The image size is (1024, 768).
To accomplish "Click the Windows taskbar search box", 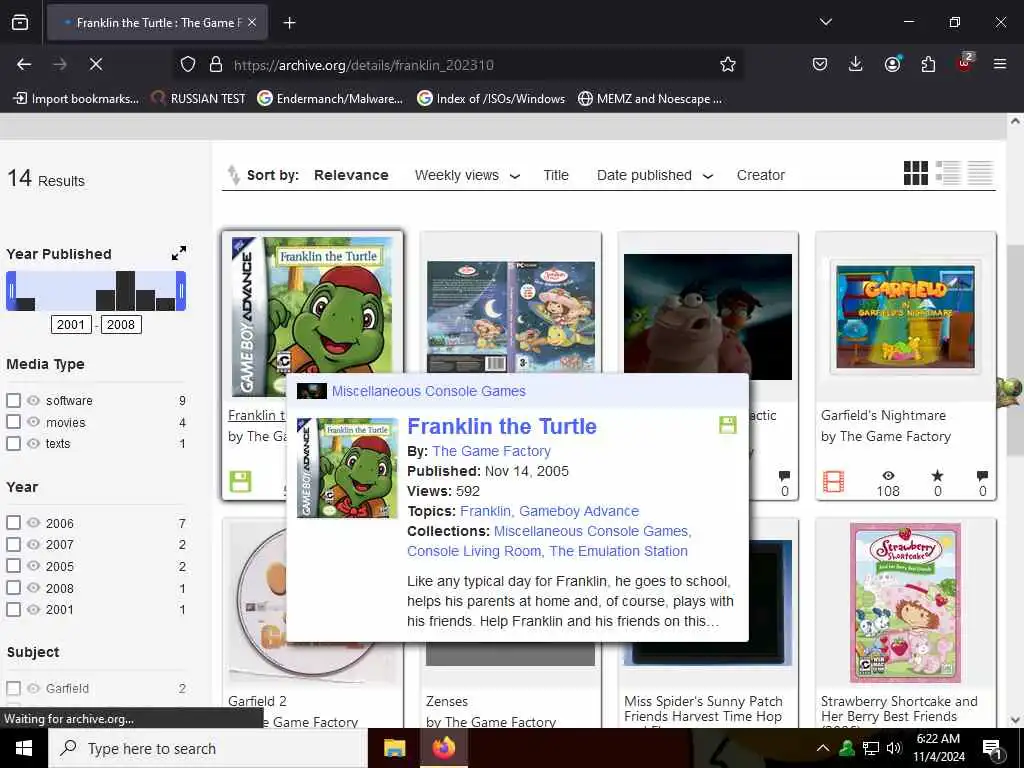I will (x=208, y=748).
